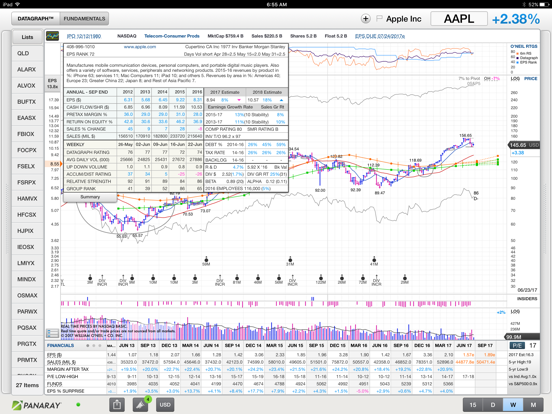Switch to the Fundamentals tab
This screenshot has width=552, height=414.
[x=84, y=19]
